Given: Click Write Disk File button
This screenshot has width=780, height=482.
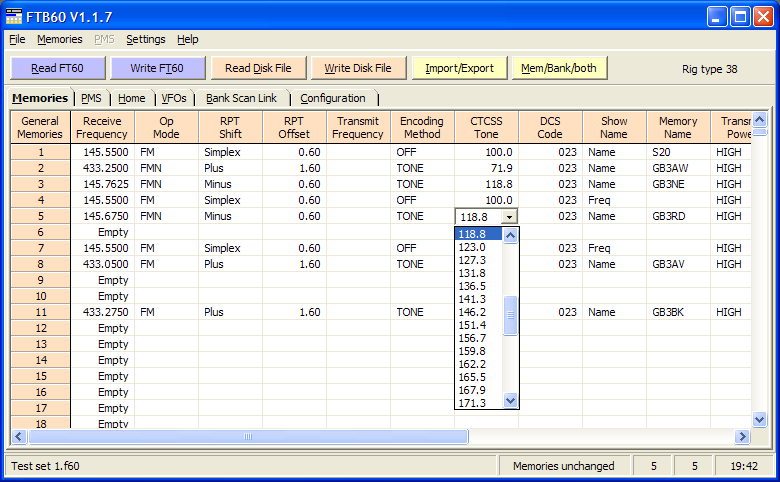Looking at the screenshot, I should click(x=358, y=68).
